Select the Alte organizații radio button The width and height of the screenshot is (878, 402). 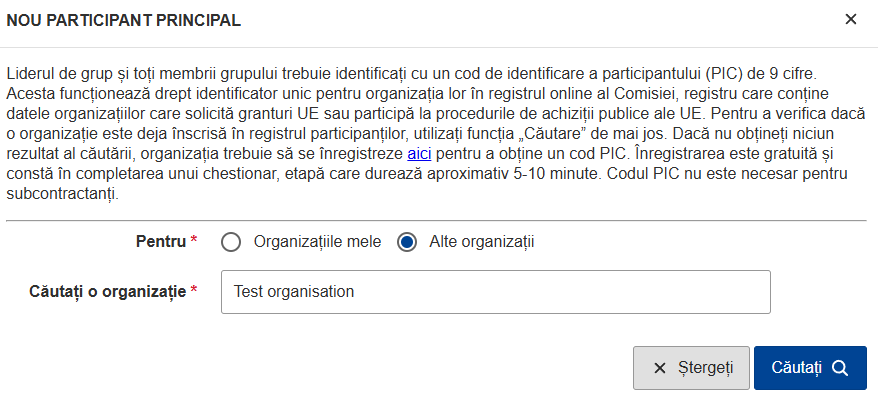(407, 242)
